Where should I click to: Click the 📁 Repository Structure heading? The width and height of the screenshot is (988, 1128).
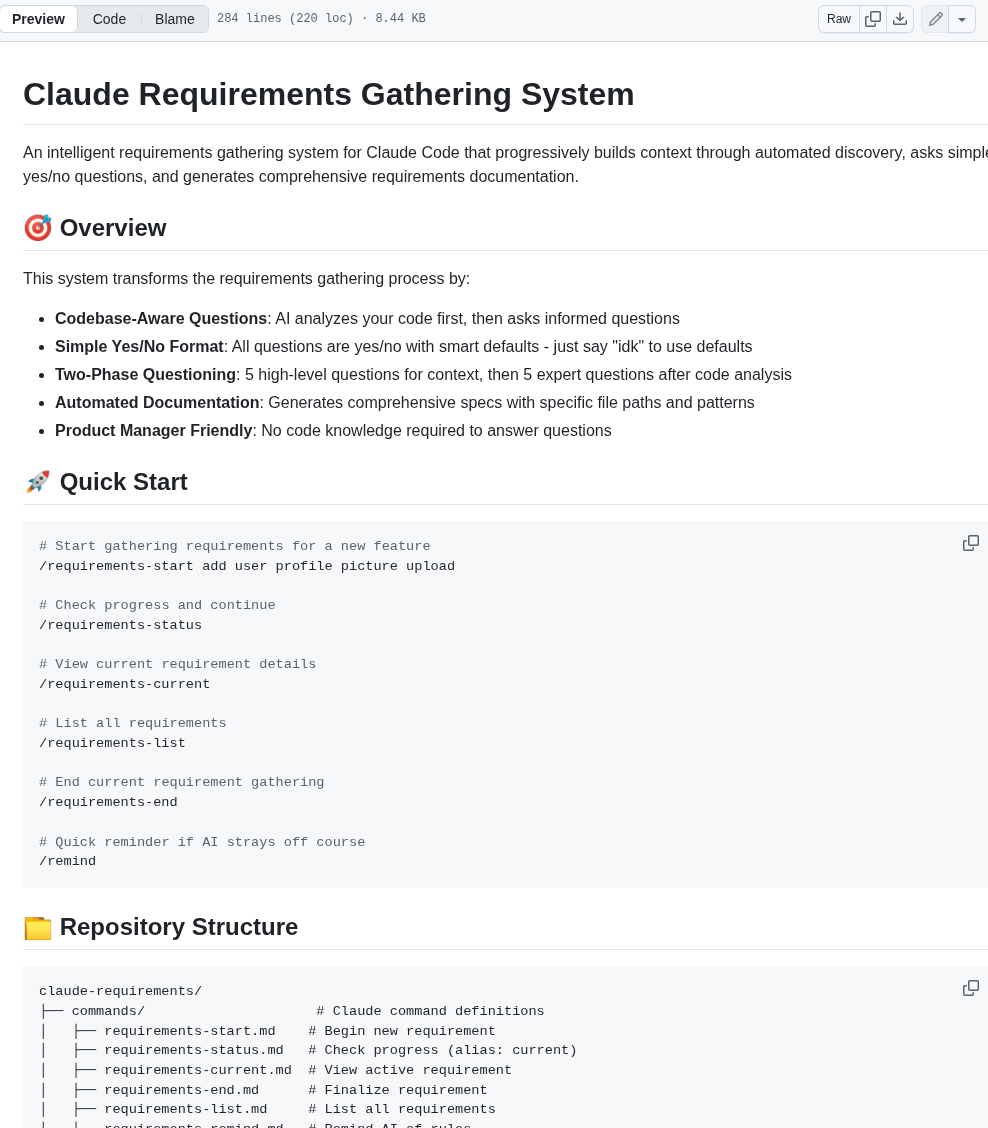(160, 927)
